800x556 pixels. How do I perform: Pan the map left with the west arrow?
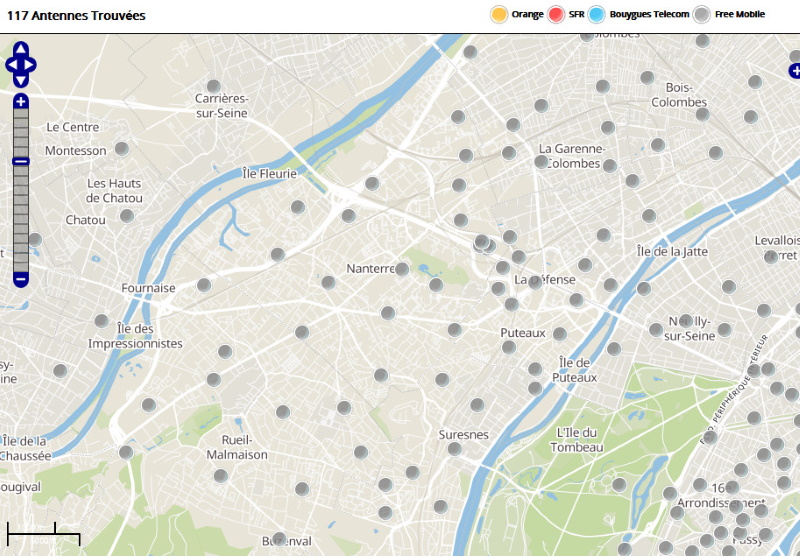[x=12, y=65]
